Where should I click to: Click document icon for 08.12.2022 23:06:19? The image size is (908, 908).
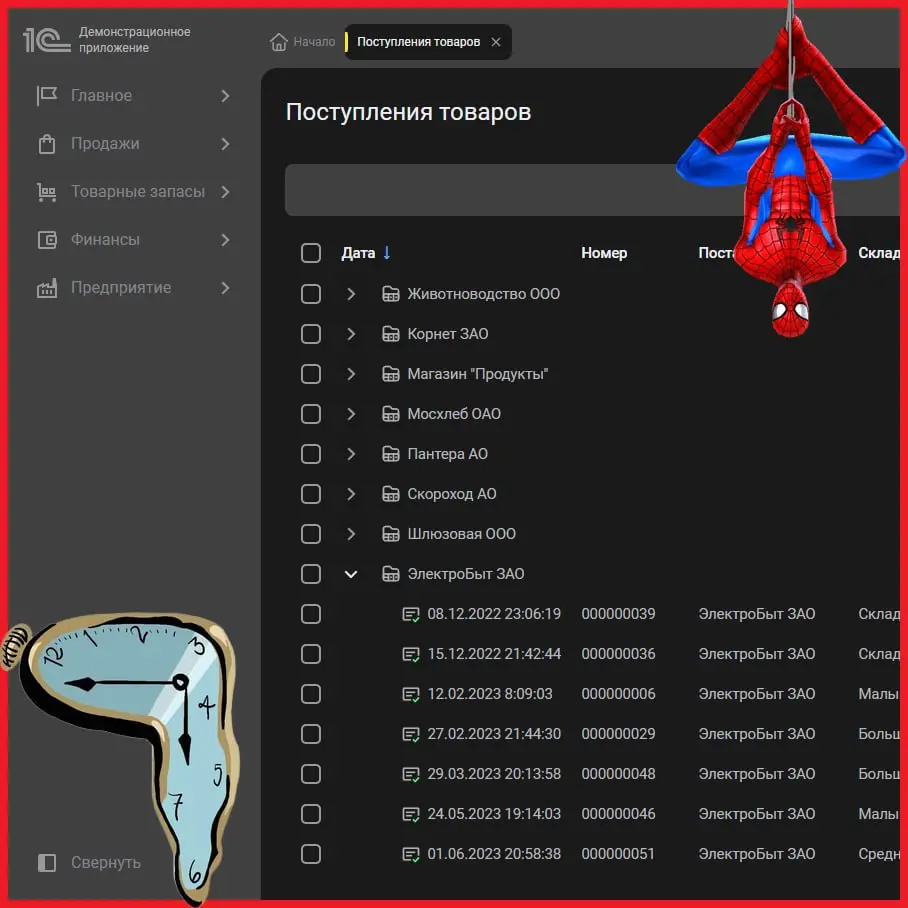411,614
